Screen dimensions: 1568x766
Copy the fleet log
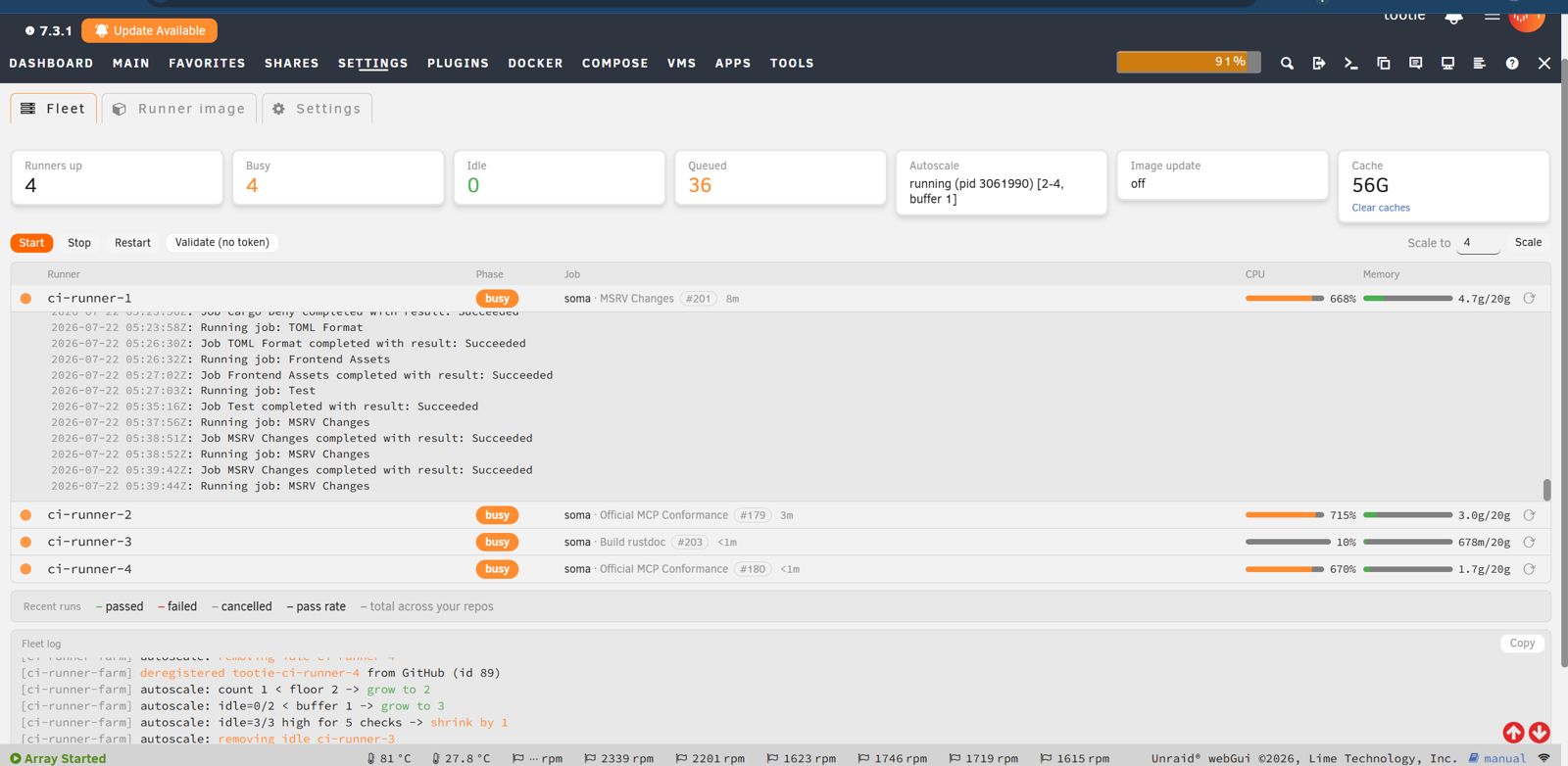(x=1522, y=644)
